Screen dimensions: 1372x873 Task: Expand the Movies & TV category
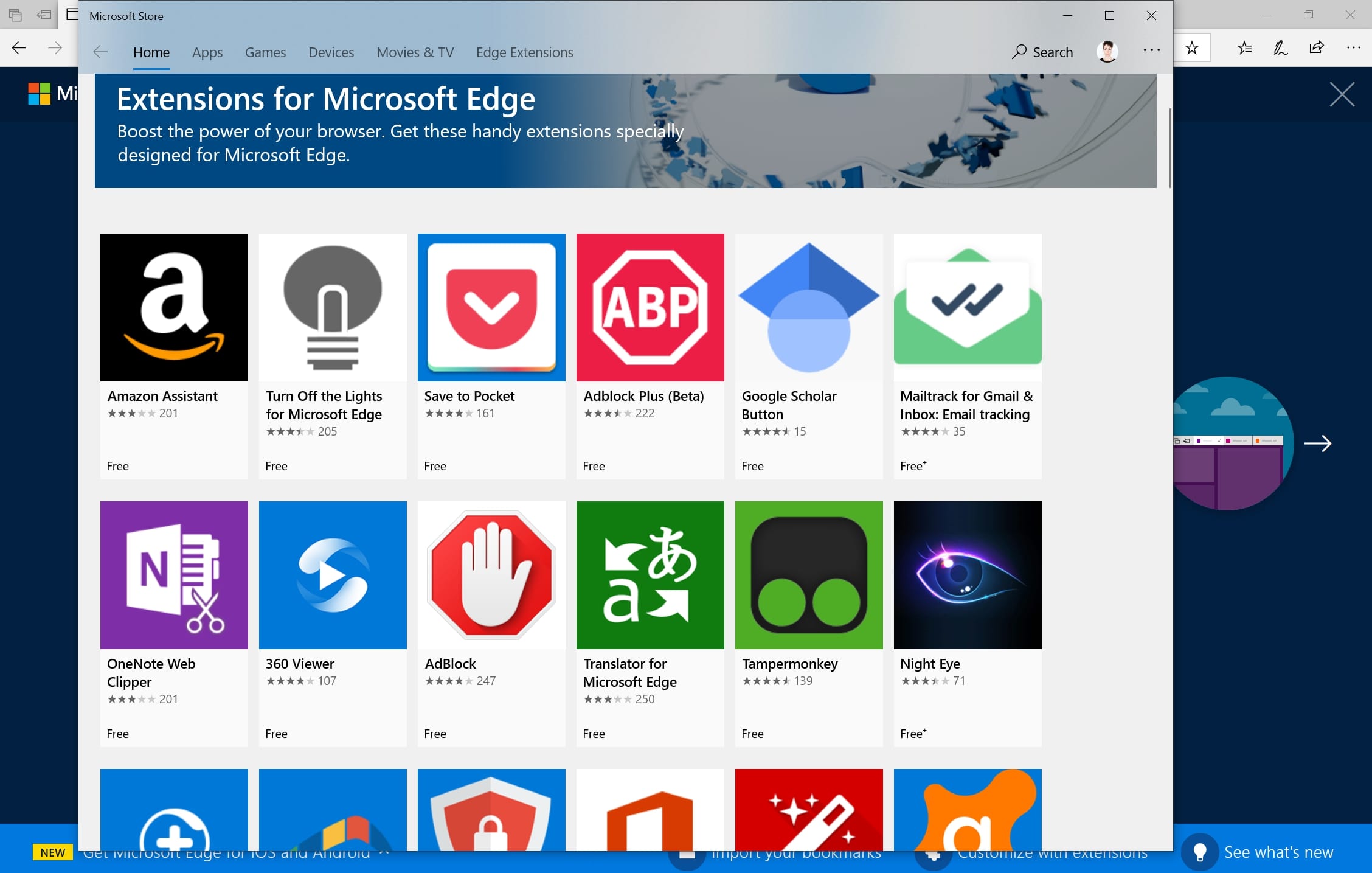415,51
